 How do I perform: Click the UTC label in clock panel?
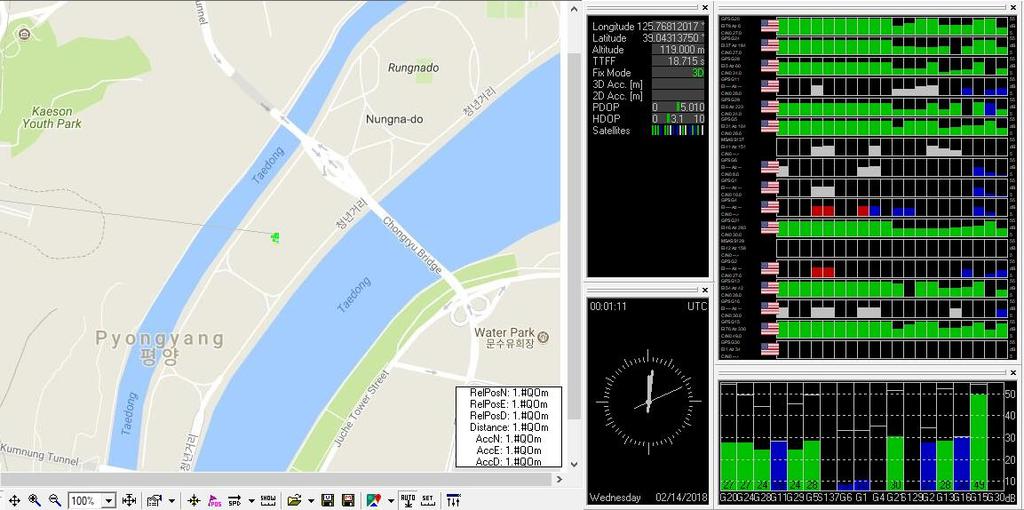coord(697,306)
